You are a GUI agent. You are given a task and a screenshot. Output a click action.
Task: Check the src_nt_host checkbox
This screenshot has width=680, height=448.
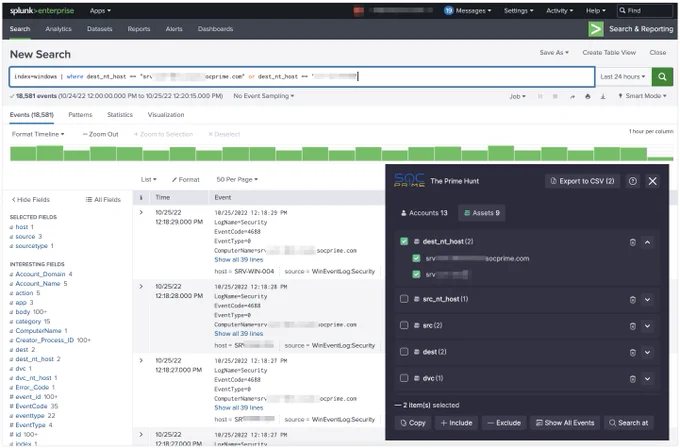click(404, 299)
